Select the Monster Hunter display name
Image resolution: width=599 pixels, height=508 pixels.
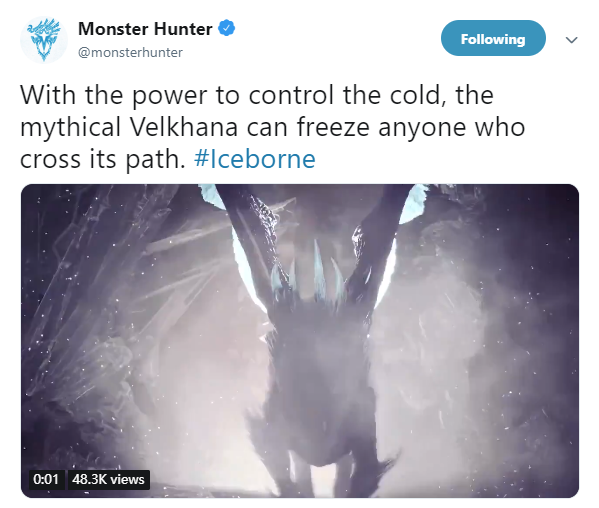pyautogui.click(x=145, y=29)
